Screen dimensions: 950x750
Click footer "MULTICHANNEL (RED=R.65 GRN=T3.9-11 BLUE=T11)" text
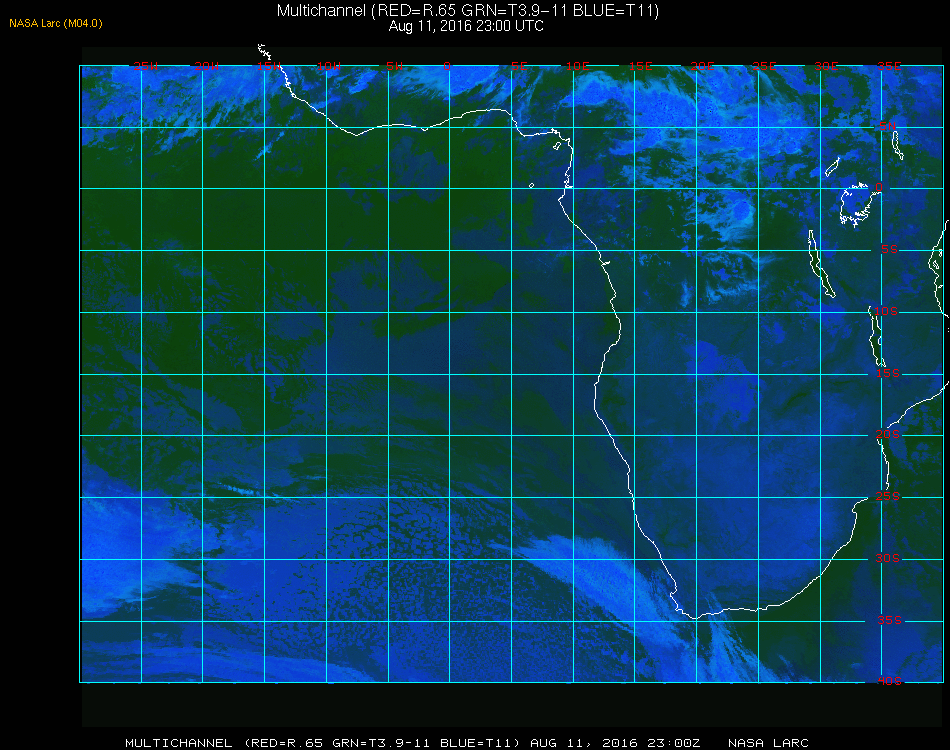click(322, 743)
